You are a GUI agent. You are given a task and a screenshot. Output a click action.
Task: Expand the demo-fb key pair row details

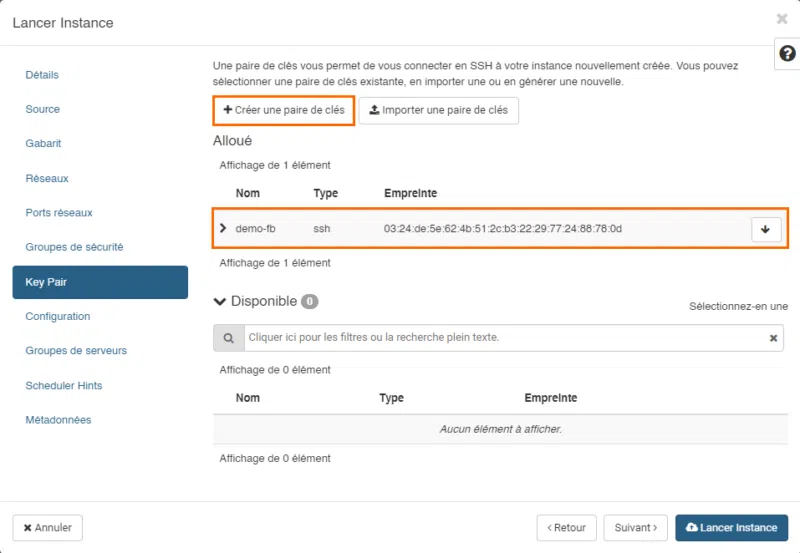tap(223, 229)
